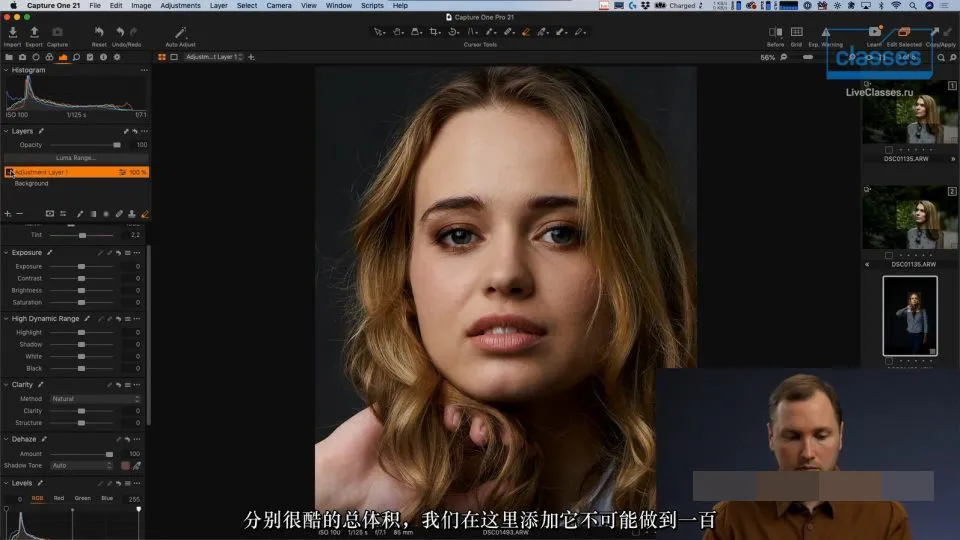The width and height of the screenshot is (960, 540).
Task: Collapse the Clarity panel
Action: (x=6, y=384)
